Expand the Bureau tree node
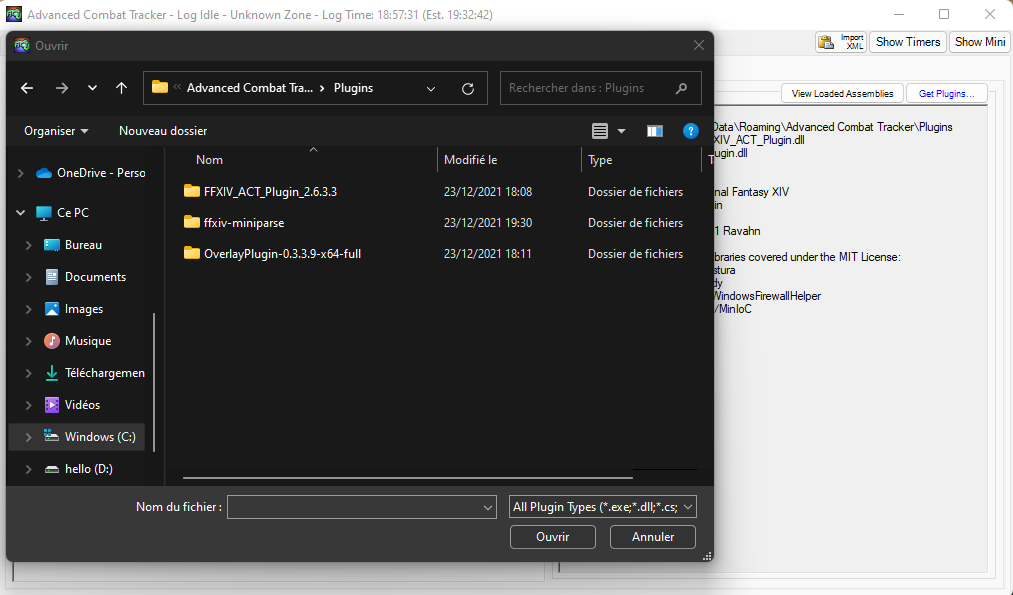Viewport: 1013px width, 595px height. 28,245
